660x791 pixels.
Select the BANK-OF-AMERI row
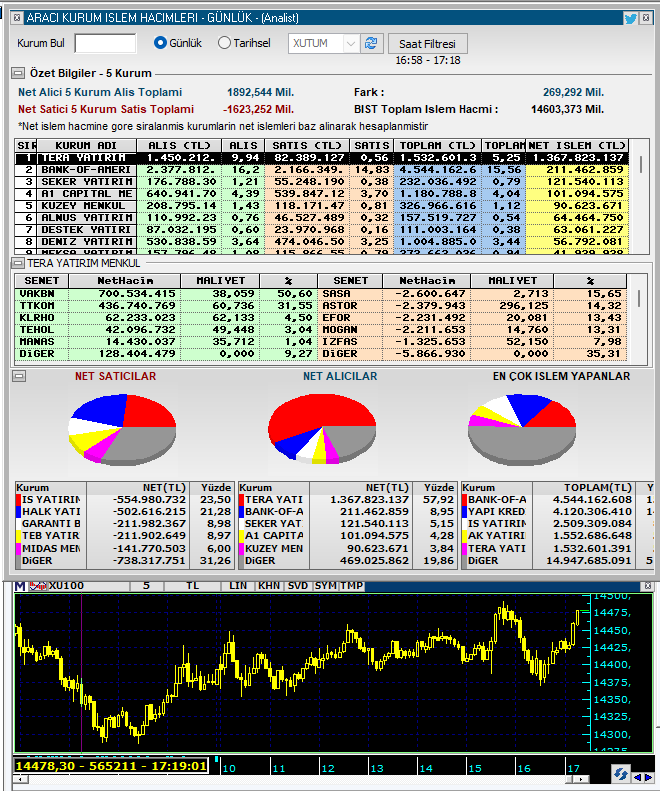pos(322,170)
